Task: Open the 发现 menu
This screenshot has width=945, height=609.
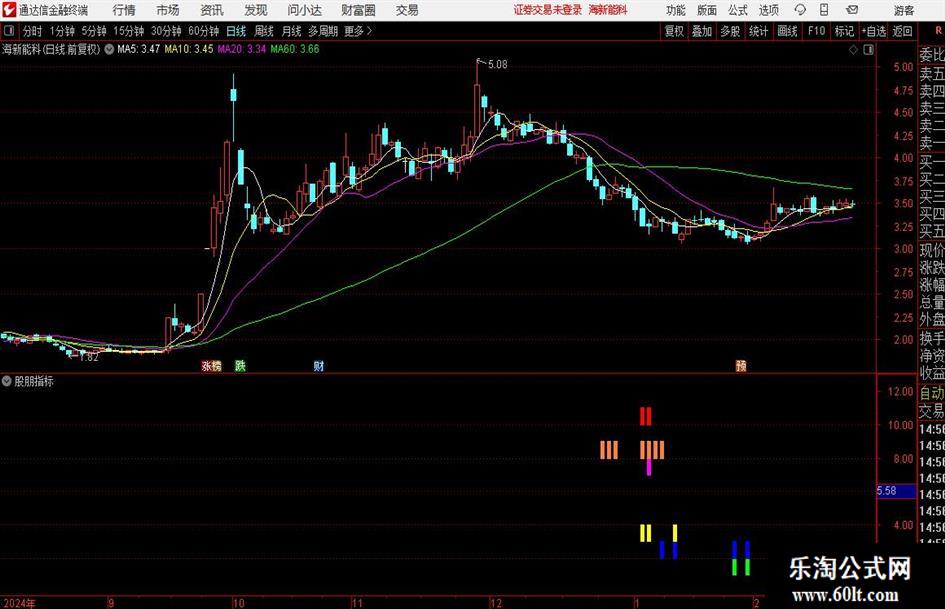Action: [256, 10]
